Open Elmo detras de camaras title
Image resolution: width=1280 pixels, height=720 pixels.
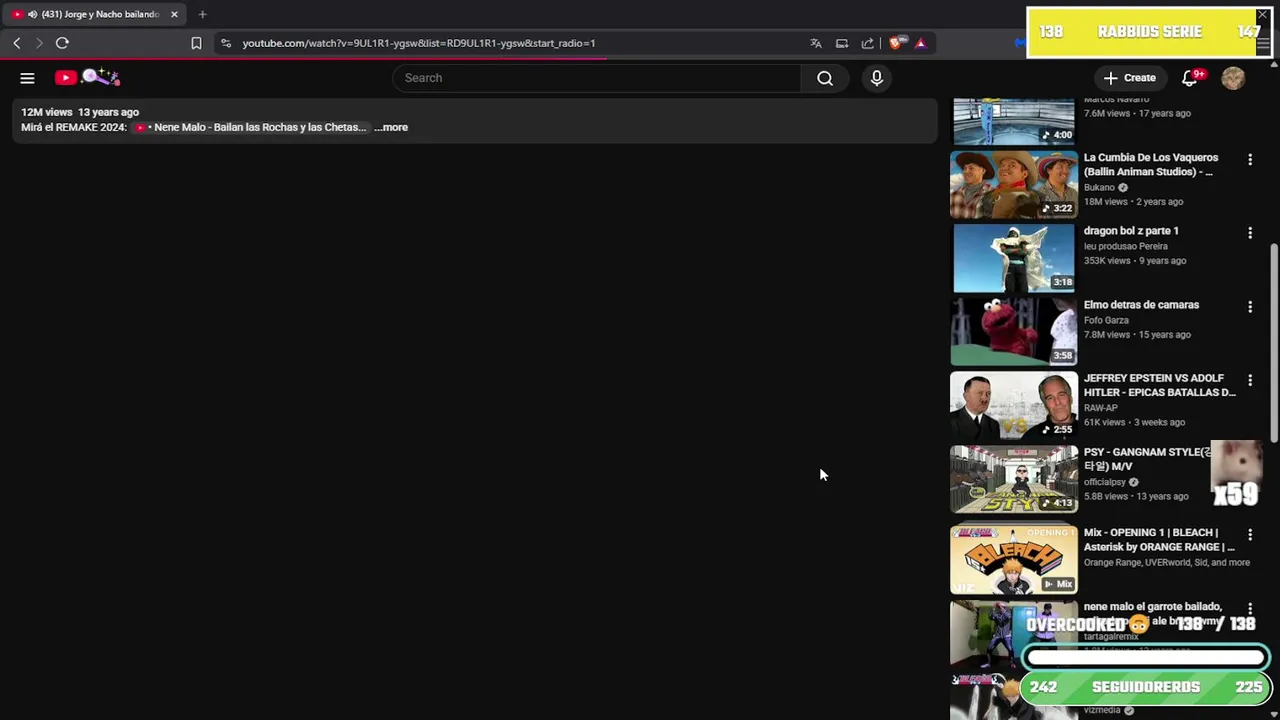tap(1141, 305)
